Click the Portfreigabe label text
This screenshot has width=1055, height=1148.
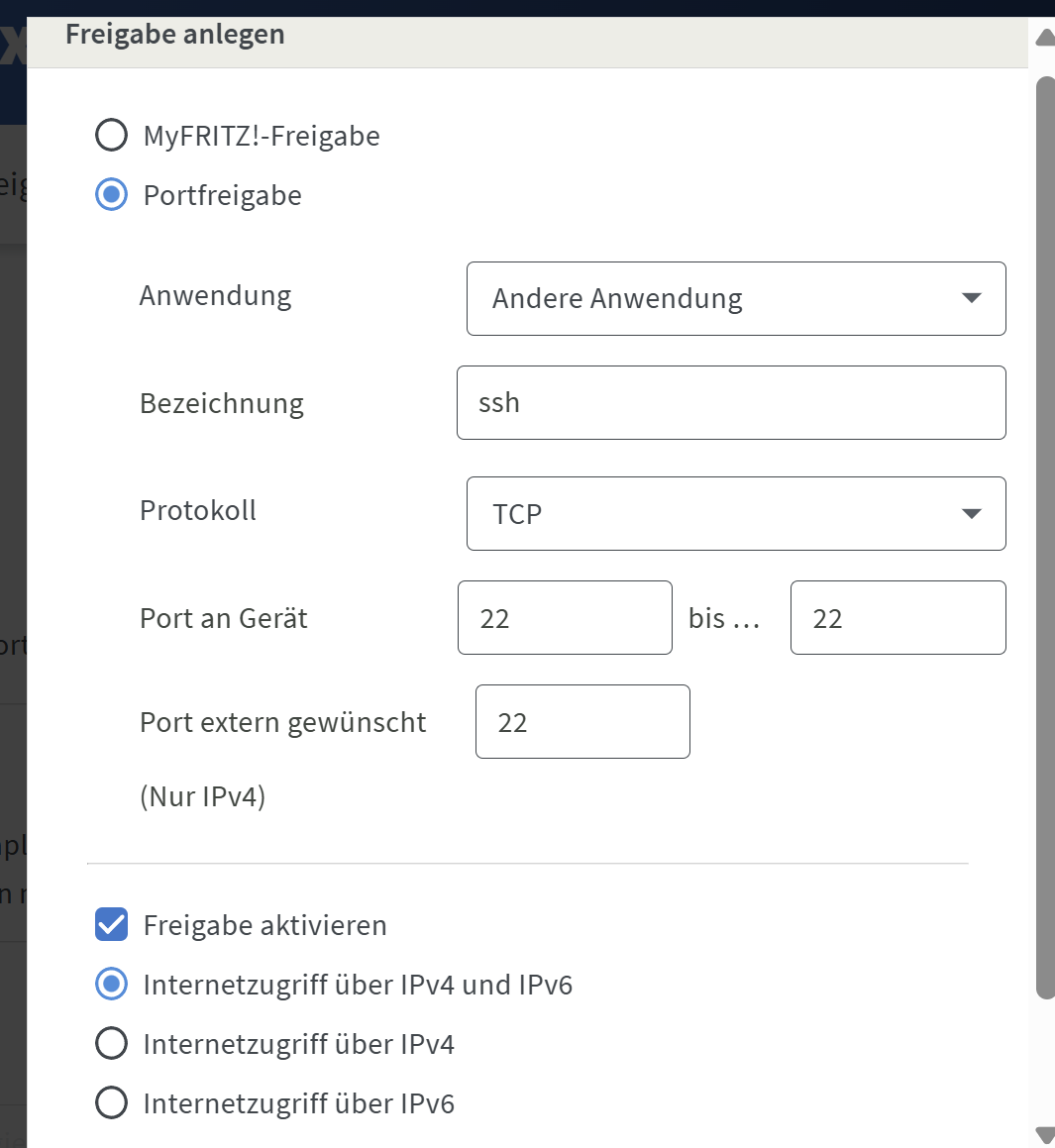(x=222, y=195)
